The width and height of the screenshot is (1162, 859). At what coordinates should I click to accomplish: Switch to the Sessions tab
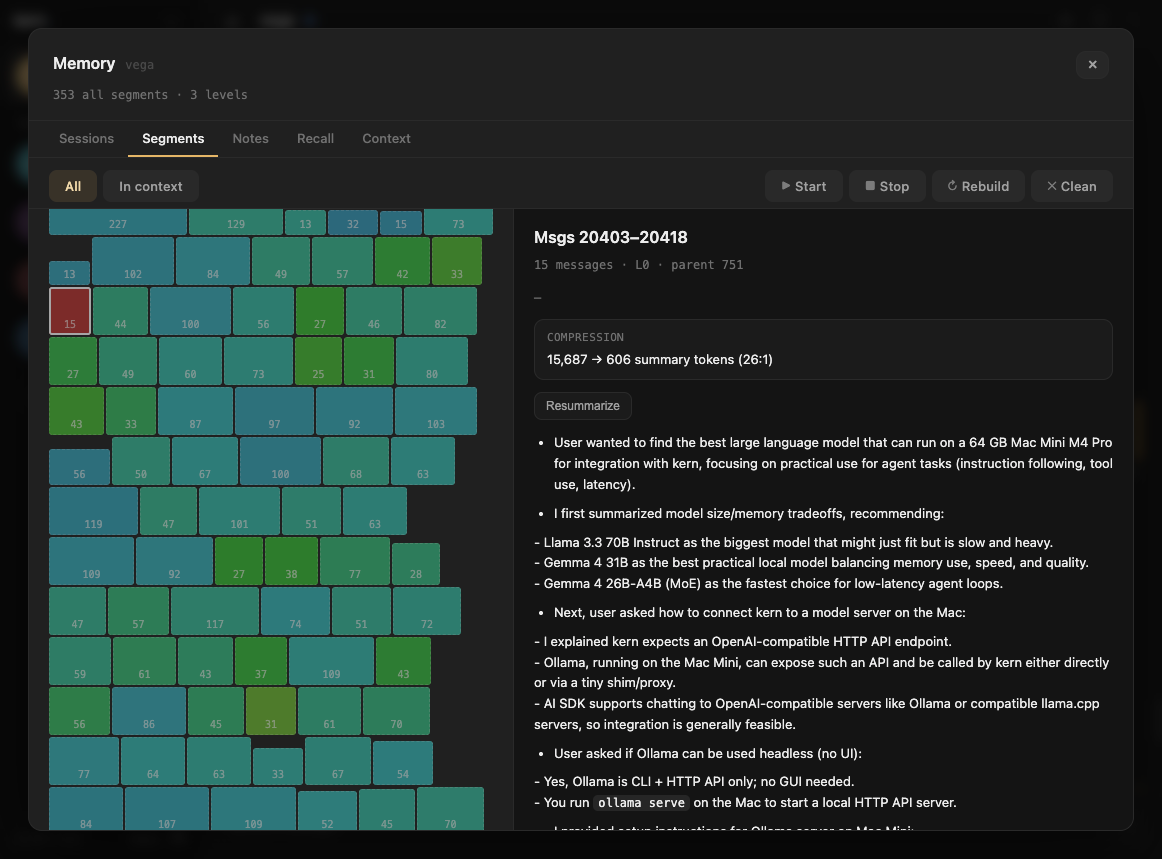click(x=86, y=139)
